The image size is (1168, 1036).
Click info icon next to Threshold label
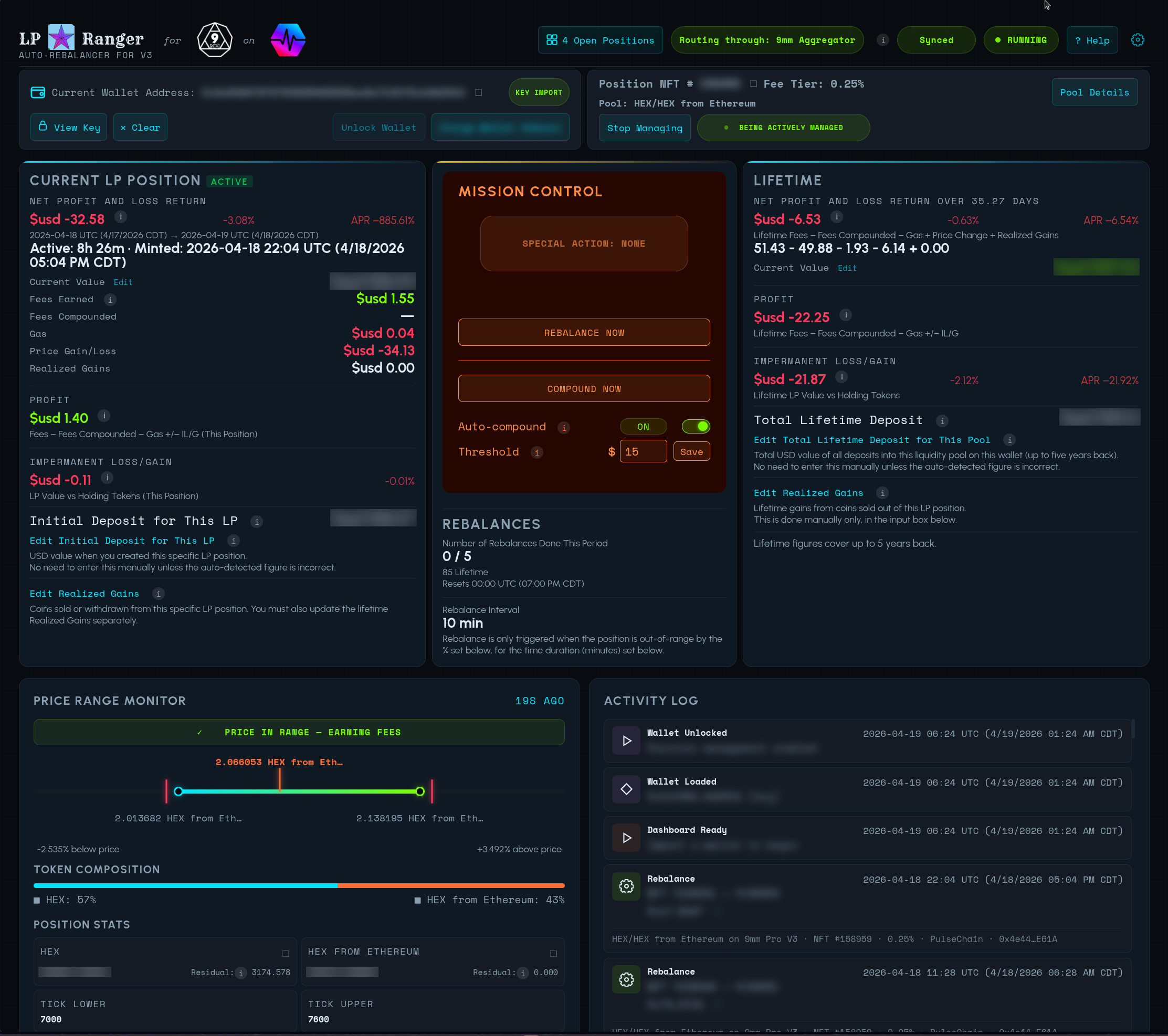click(536, 452)
